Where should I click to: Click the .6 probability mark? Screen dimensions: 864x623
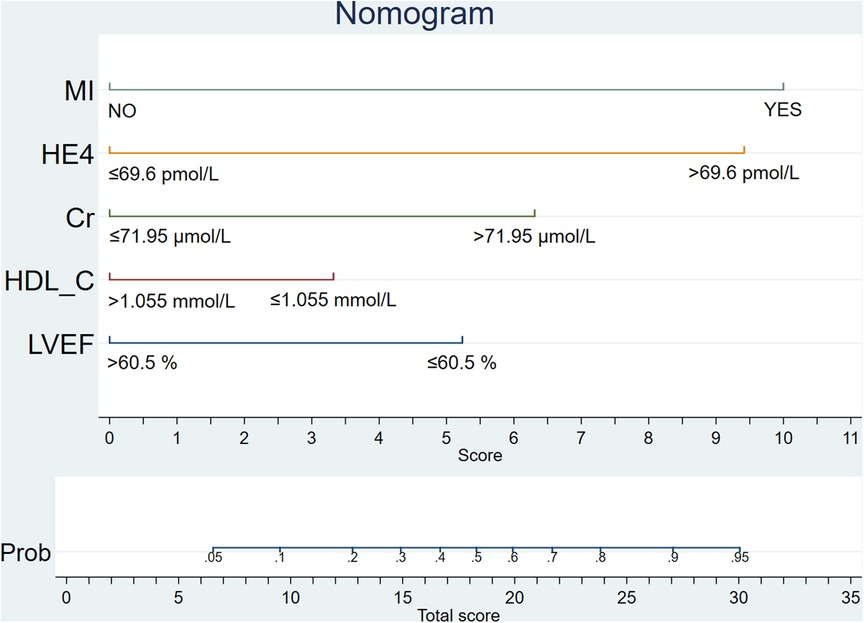point(512,557)
